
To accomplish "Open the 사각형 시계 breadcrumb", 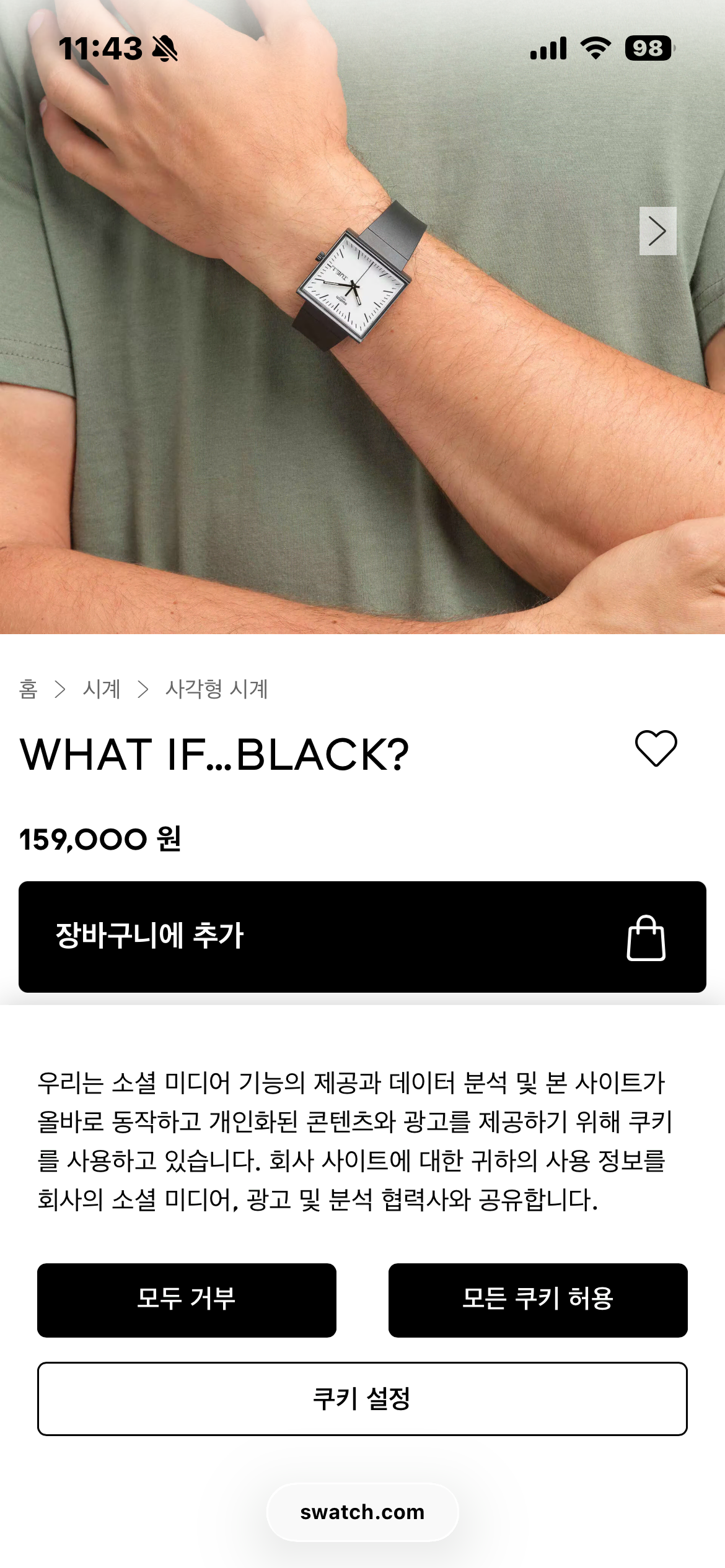I will coord(217,689).
